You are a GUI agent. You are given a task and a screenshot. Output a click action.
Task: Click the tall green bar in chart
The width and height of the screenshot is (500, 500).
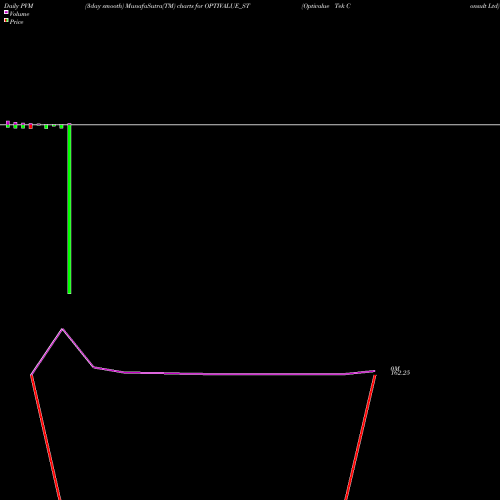pyautogui.click(x=69, y=209)
